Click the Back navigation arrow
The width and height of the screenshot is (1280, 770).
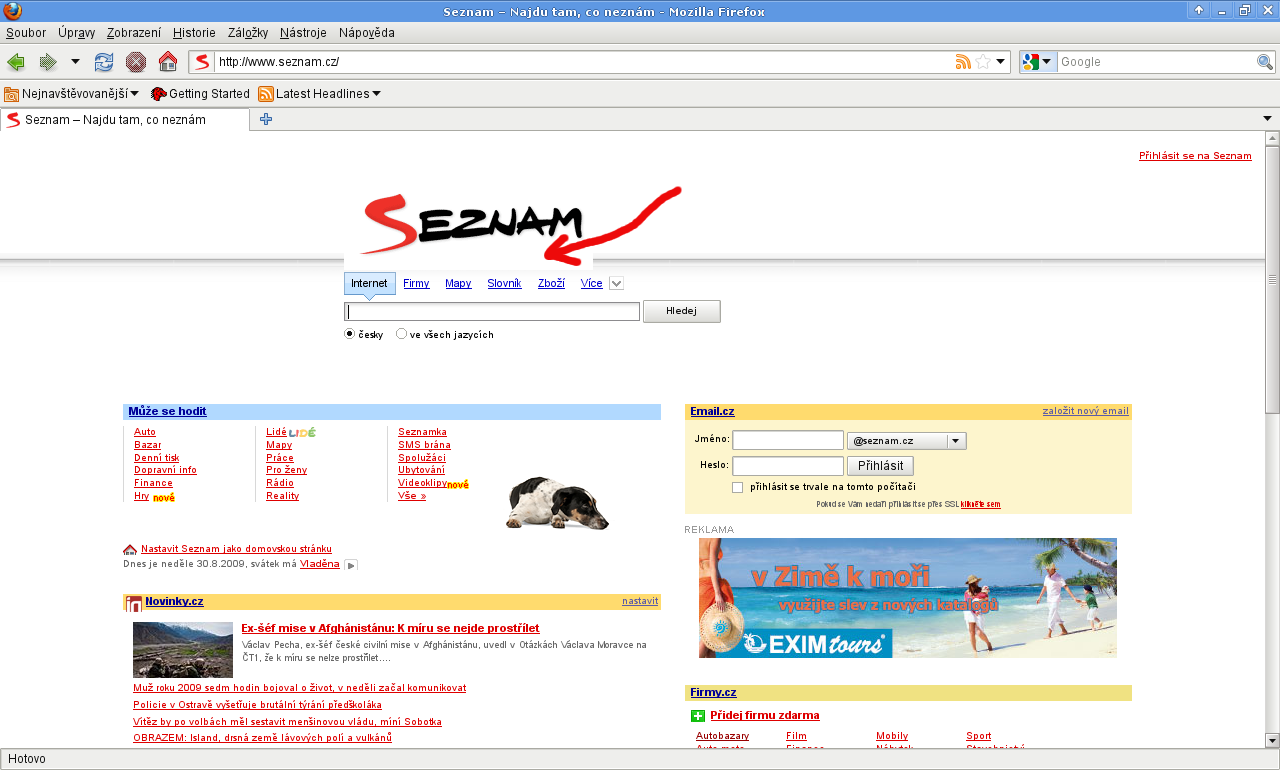16,62
